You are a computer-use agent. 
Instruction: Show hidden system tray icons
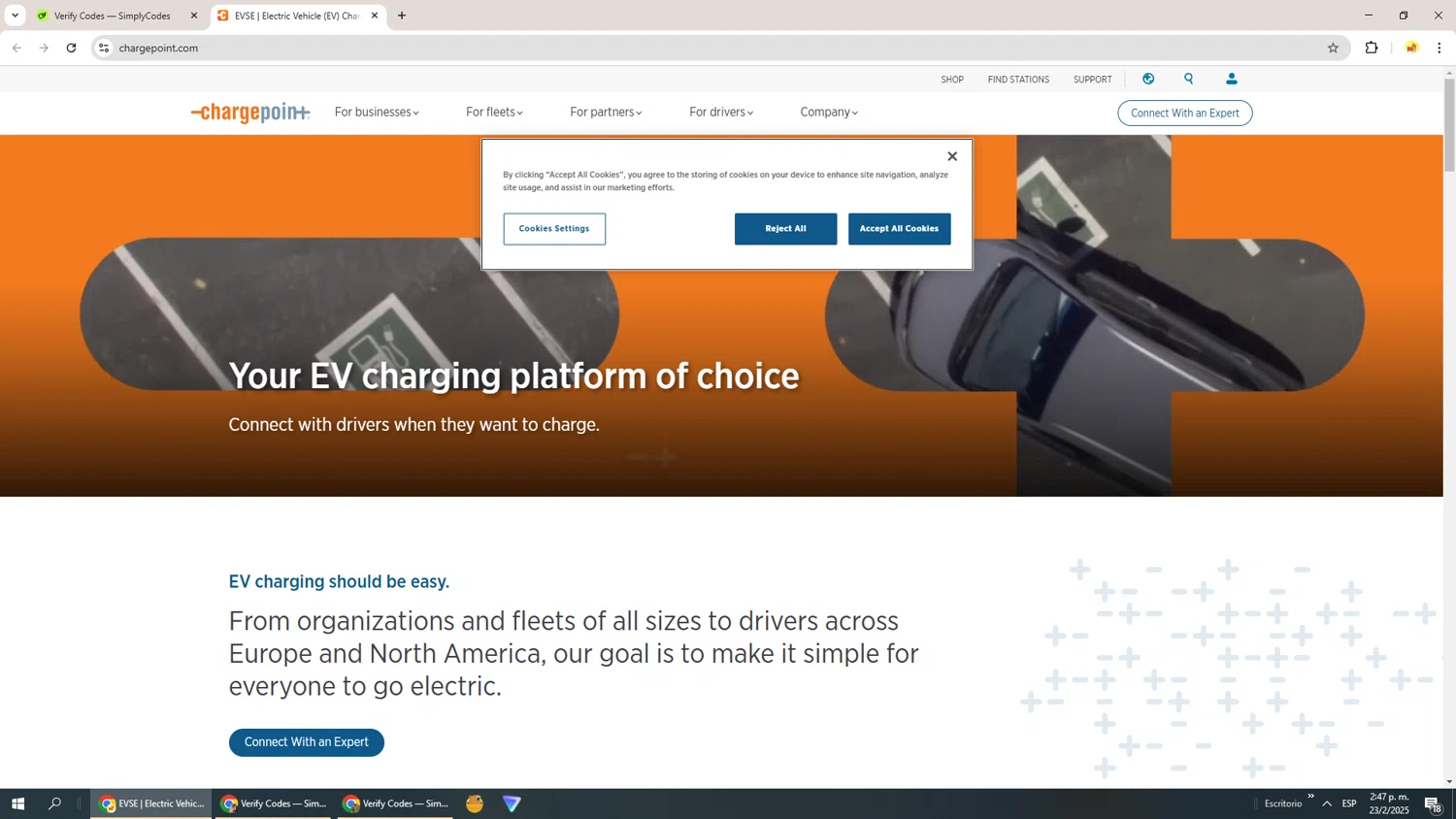[x=1327, y=803]
